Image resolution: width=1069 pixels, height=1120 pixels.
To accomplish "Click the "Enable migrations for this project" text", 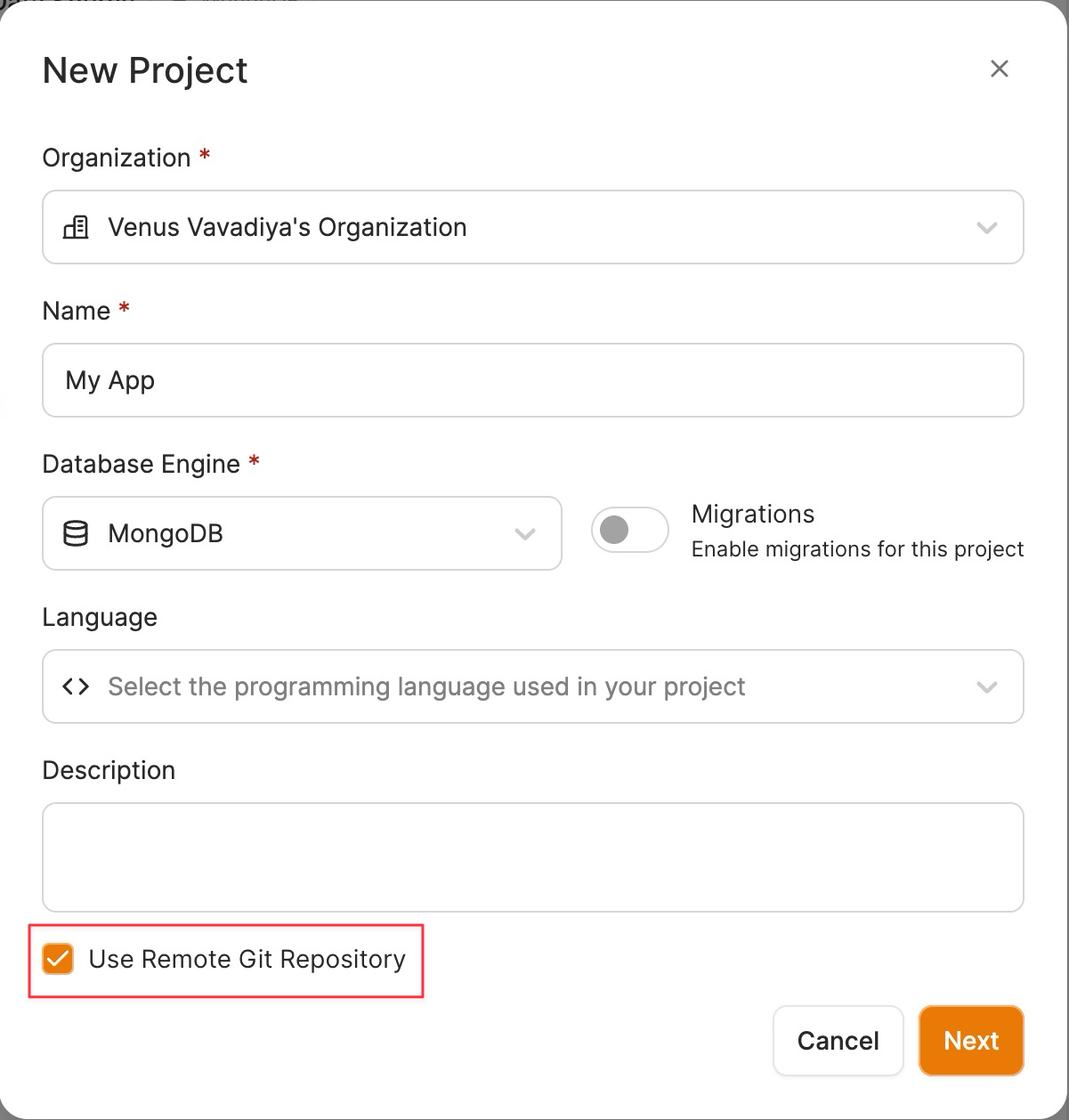I will pyautogui.click(x=857, y=549).
